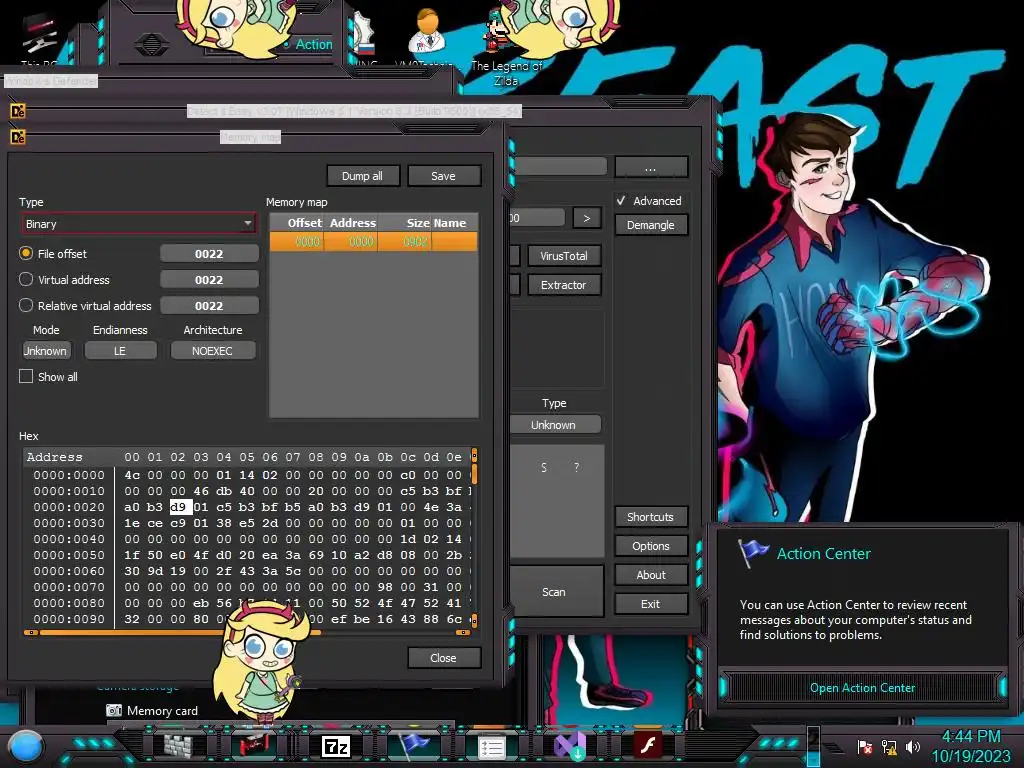Click the About button
The height and width of the screenshot is (768, 1024).
click(650, 575)
